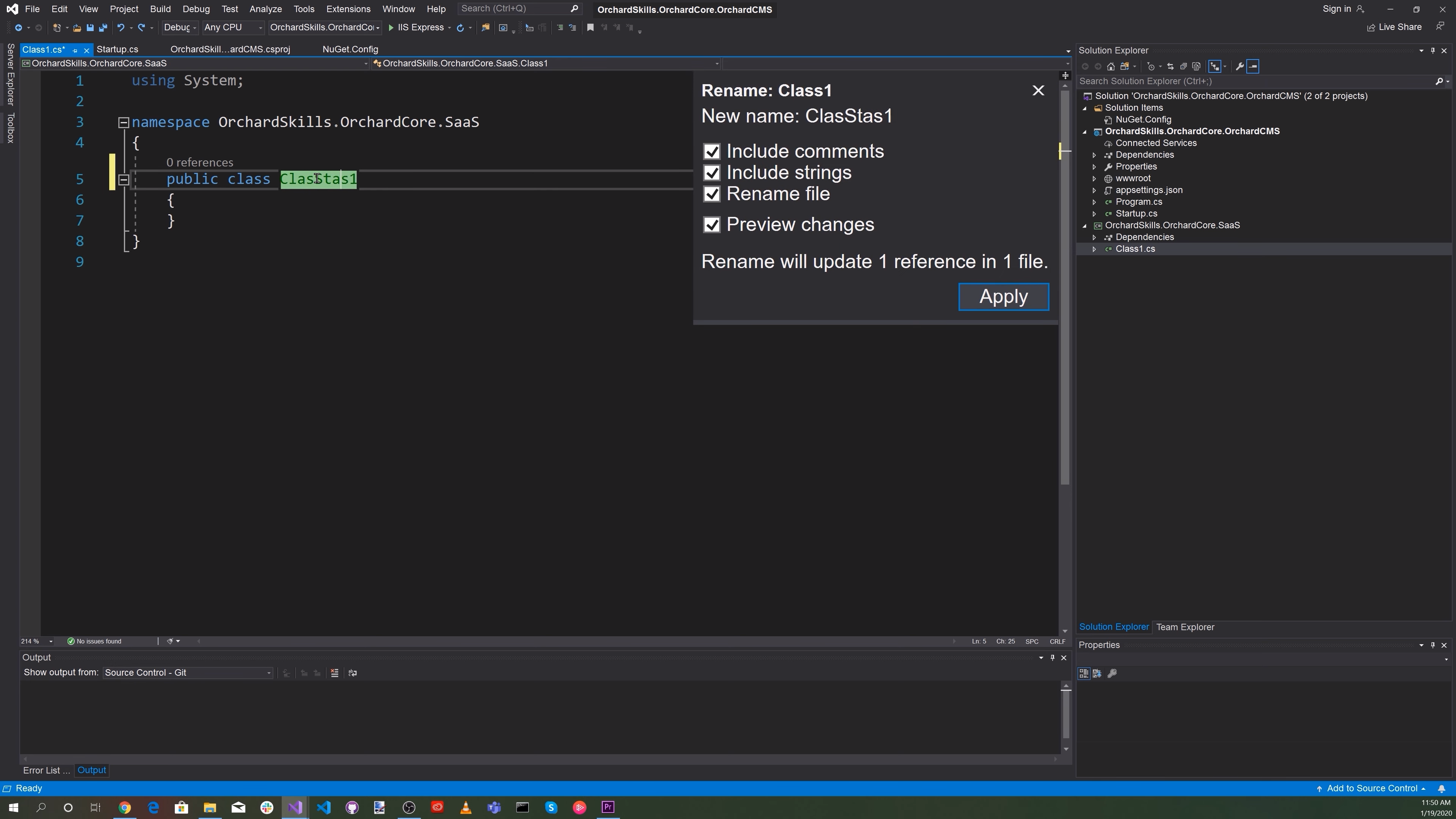1456x819 pixels.
Task: Collapse class block on line 5
Action: click(123, 180)
